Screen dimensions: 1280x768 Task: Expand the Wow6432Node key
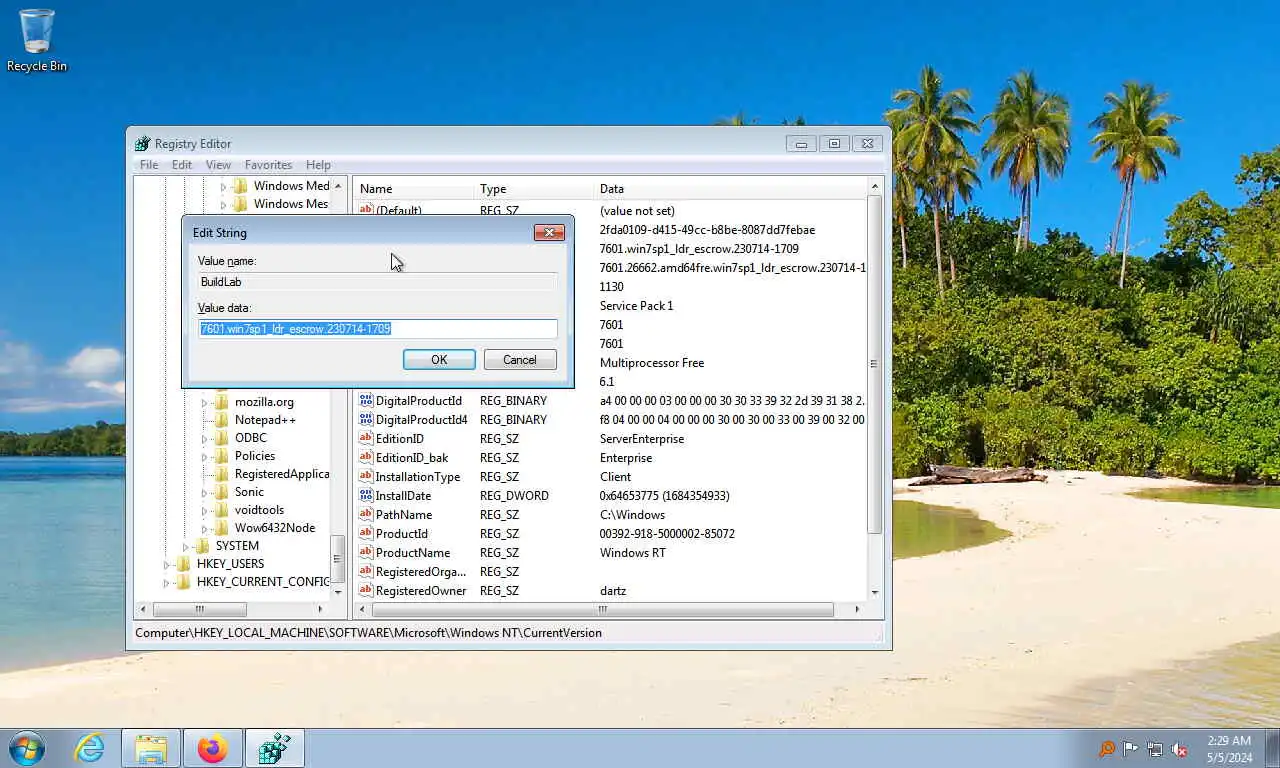204,528
